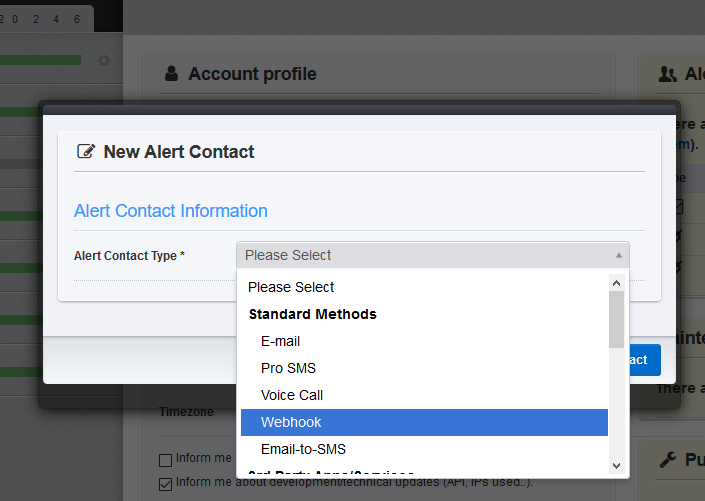Screen dimensions: 705x501
Task: Click the Account profile user icon
Action: [x=171, y=73]
